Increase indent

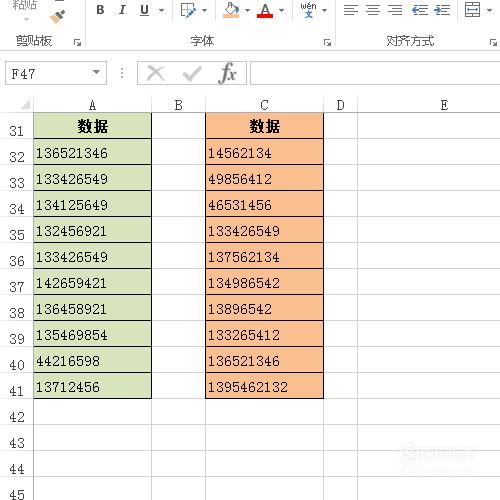tap(442, 10)
